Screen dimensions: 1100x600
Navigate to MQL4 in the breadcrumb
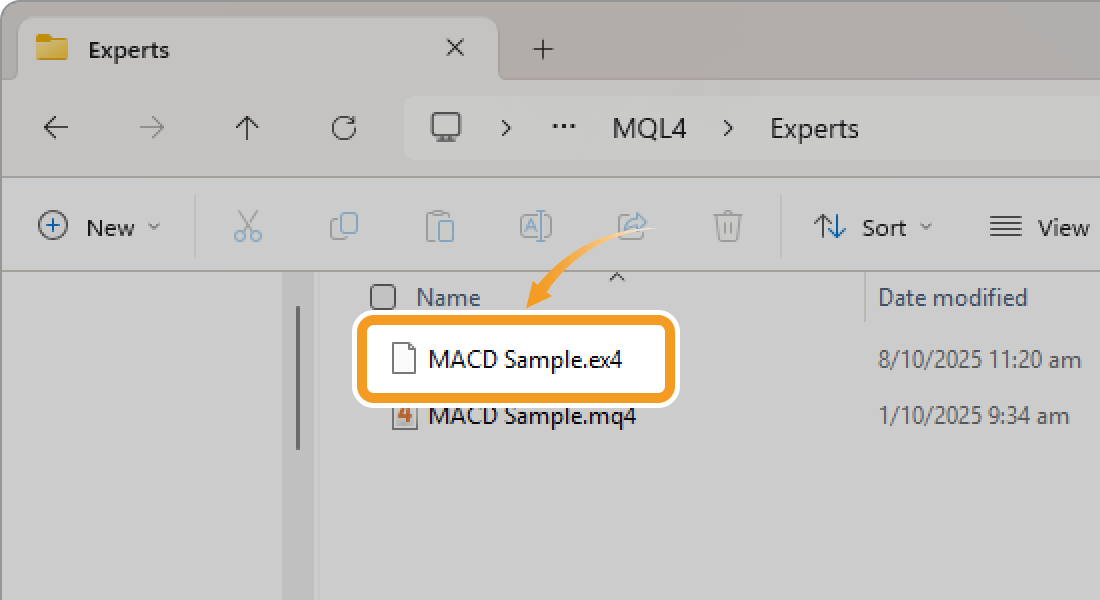point(649,128)
